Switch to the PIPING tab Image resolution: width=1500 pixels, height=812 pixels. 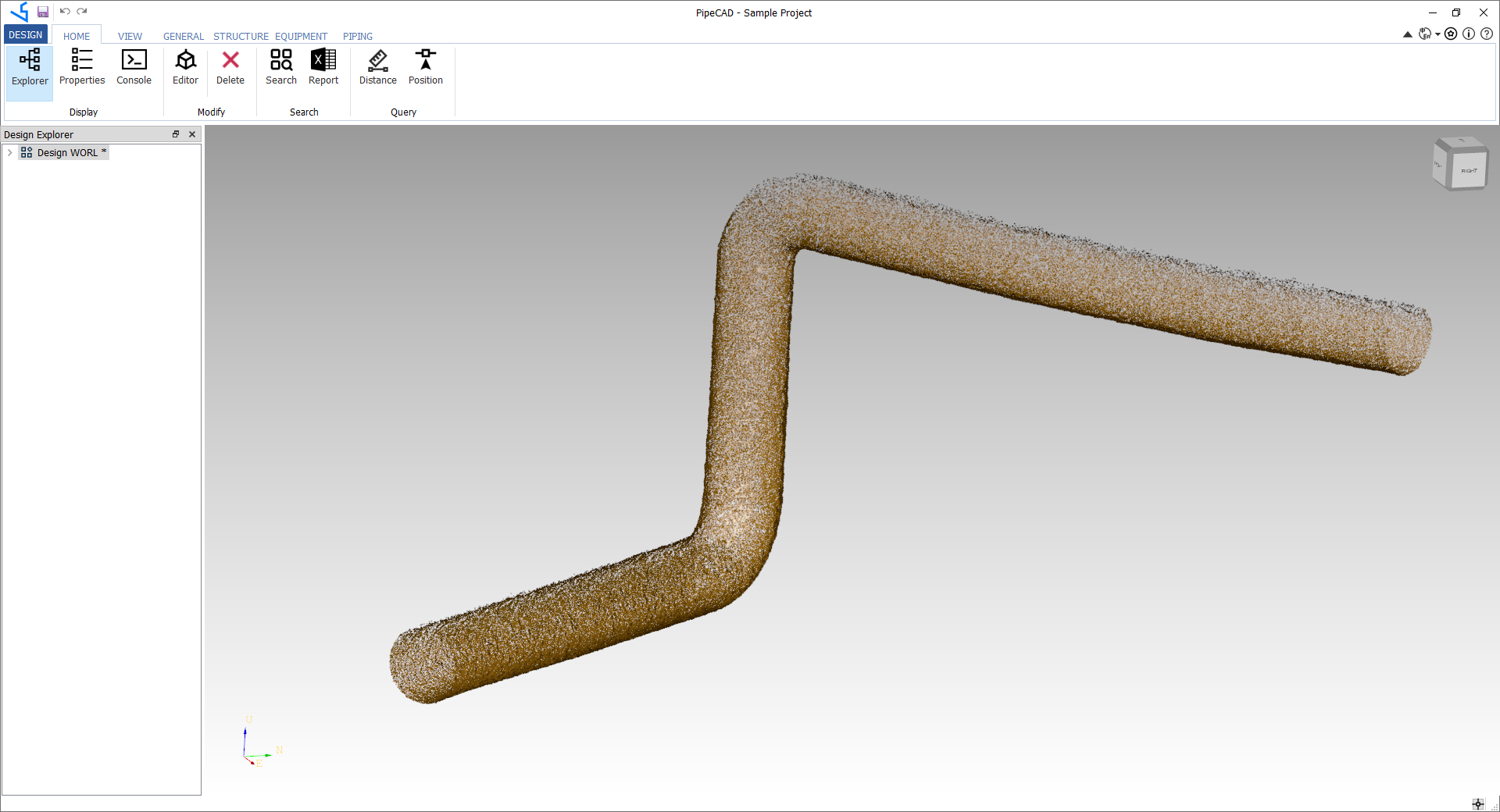tap(357, 36)
